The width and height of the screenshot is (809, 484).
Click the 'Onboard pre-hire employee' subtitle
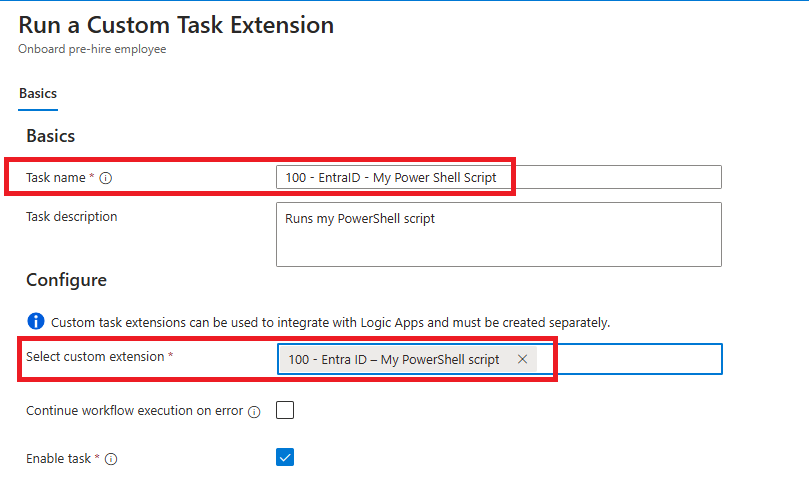(92, 48)
